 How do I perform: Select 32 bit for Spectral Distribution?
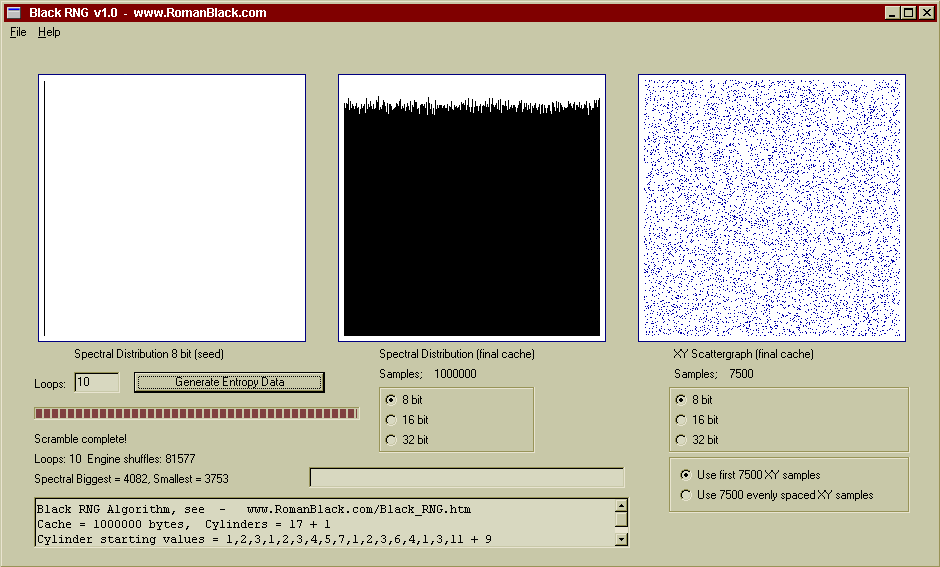(x=391, y=440)
